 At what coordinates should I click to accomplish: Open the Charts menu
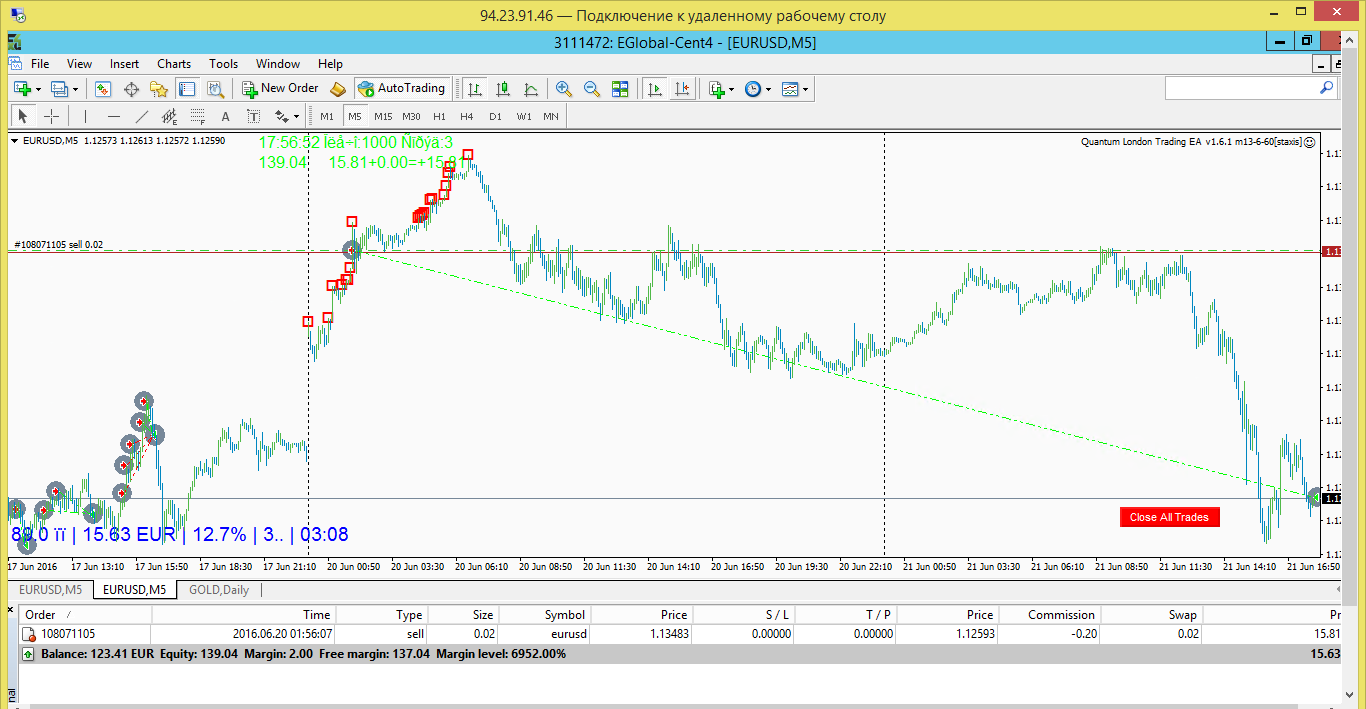pyautogui.click(x=174, y=63)
